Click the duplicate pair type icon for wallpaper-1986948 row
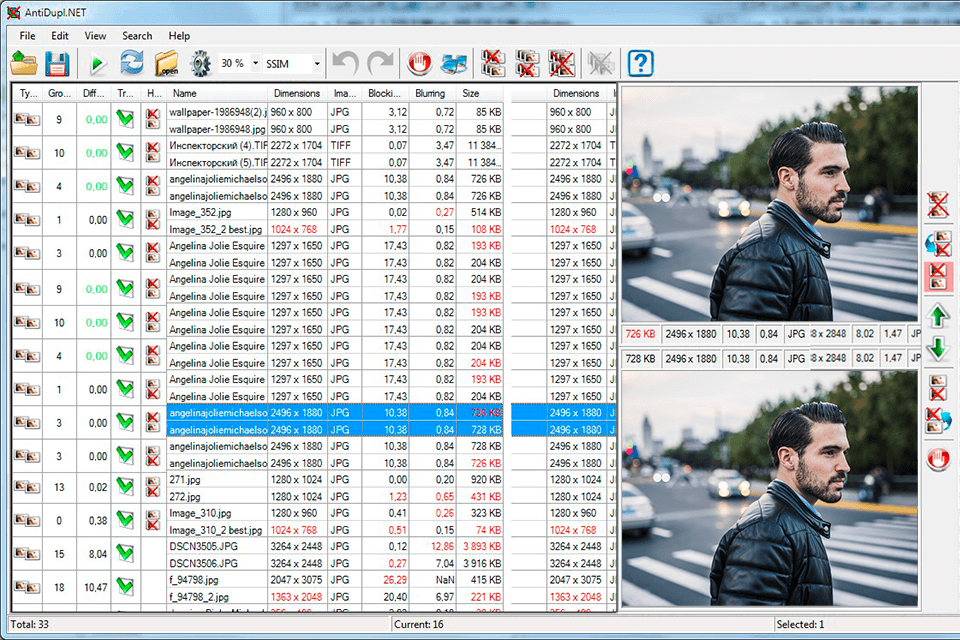960x640 pixels. [27, 119]
